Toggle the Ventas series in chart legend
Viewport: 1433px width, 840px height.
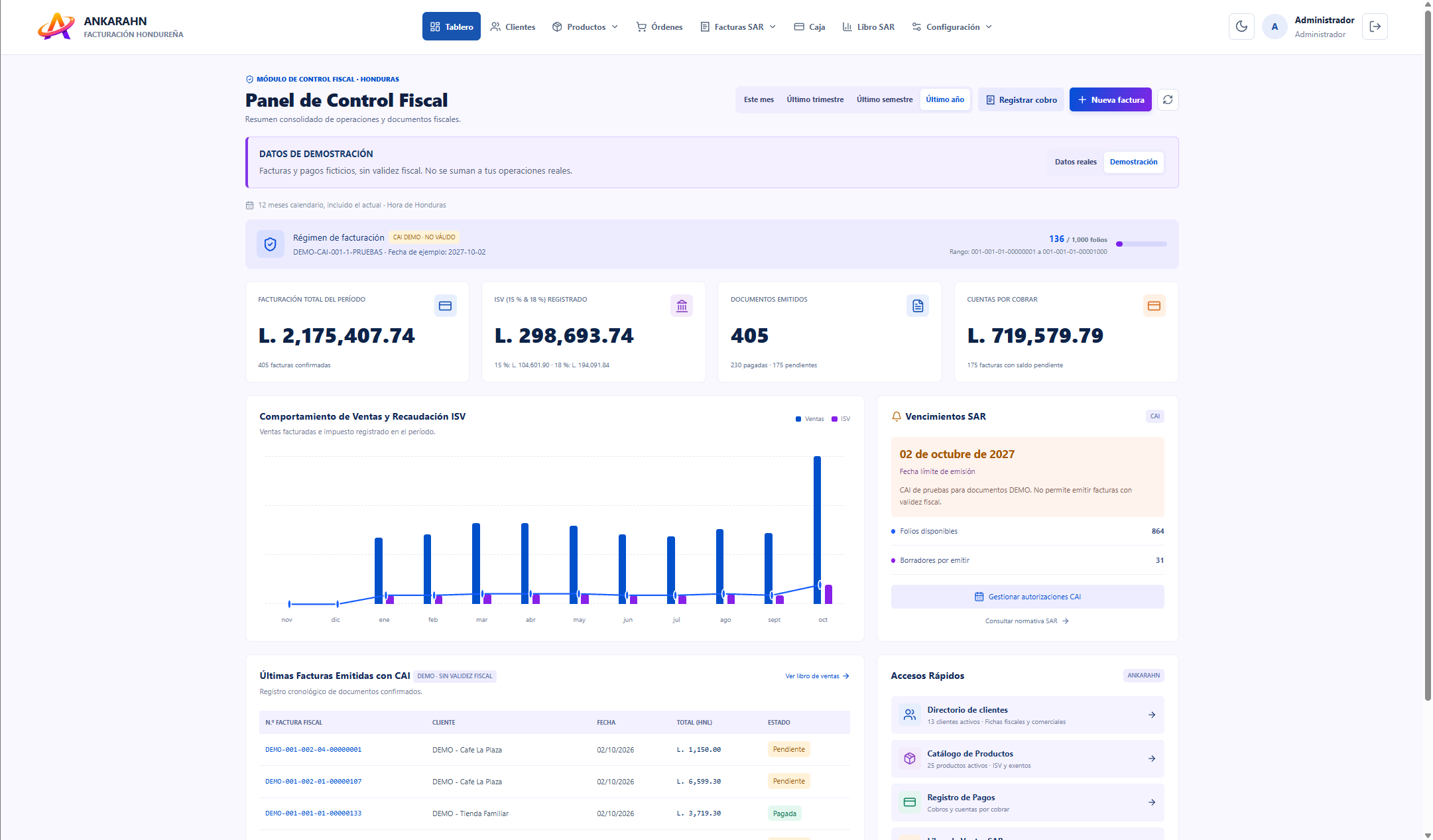pos(810,419)
